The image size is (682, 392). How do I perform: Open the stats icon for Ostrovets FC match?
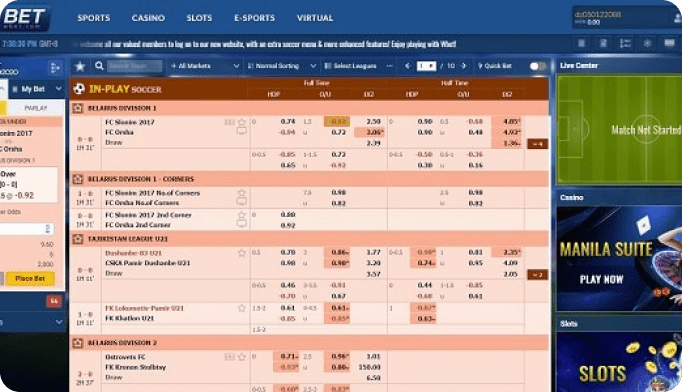click(x=230, y=357)
